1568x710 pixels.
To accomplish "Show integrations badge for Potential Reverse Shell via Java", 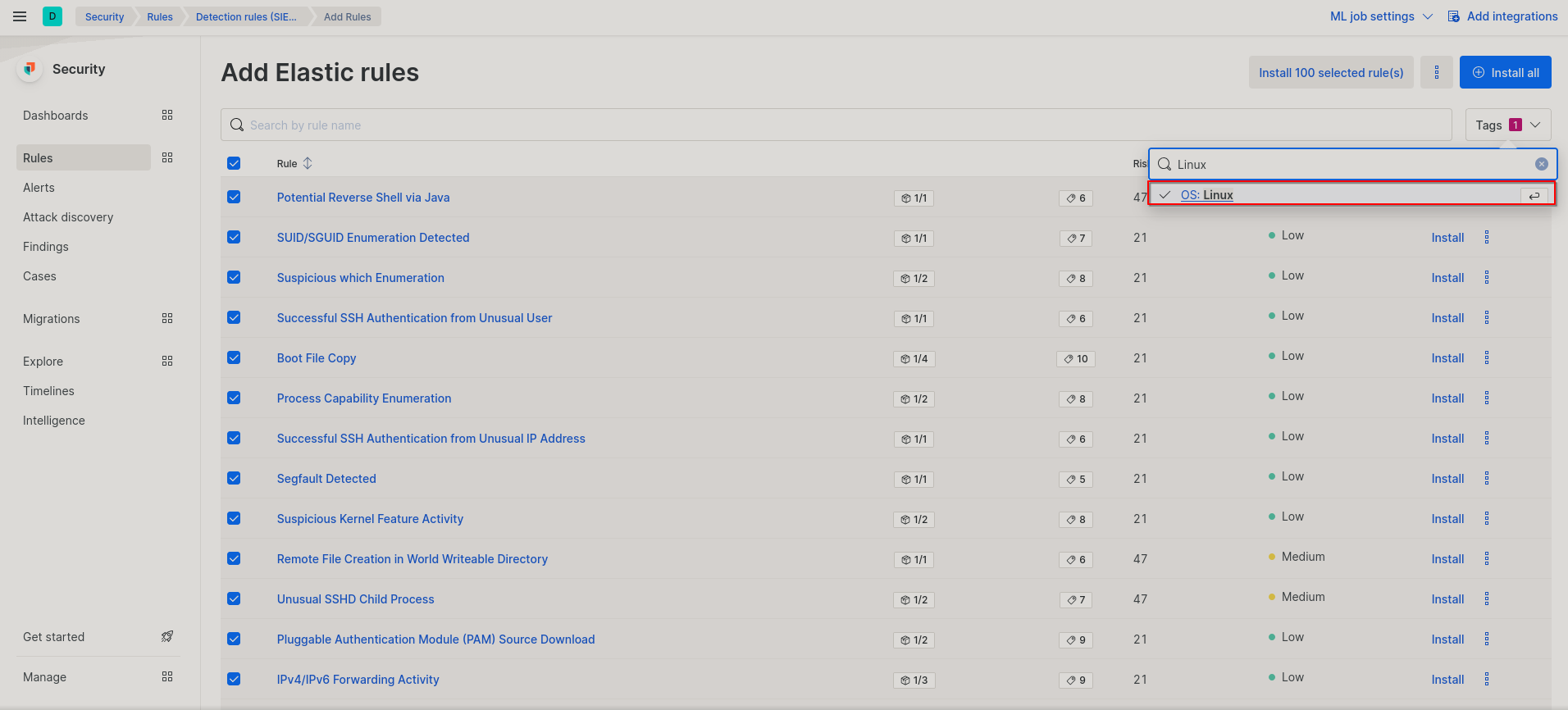I will pos(914,198).
